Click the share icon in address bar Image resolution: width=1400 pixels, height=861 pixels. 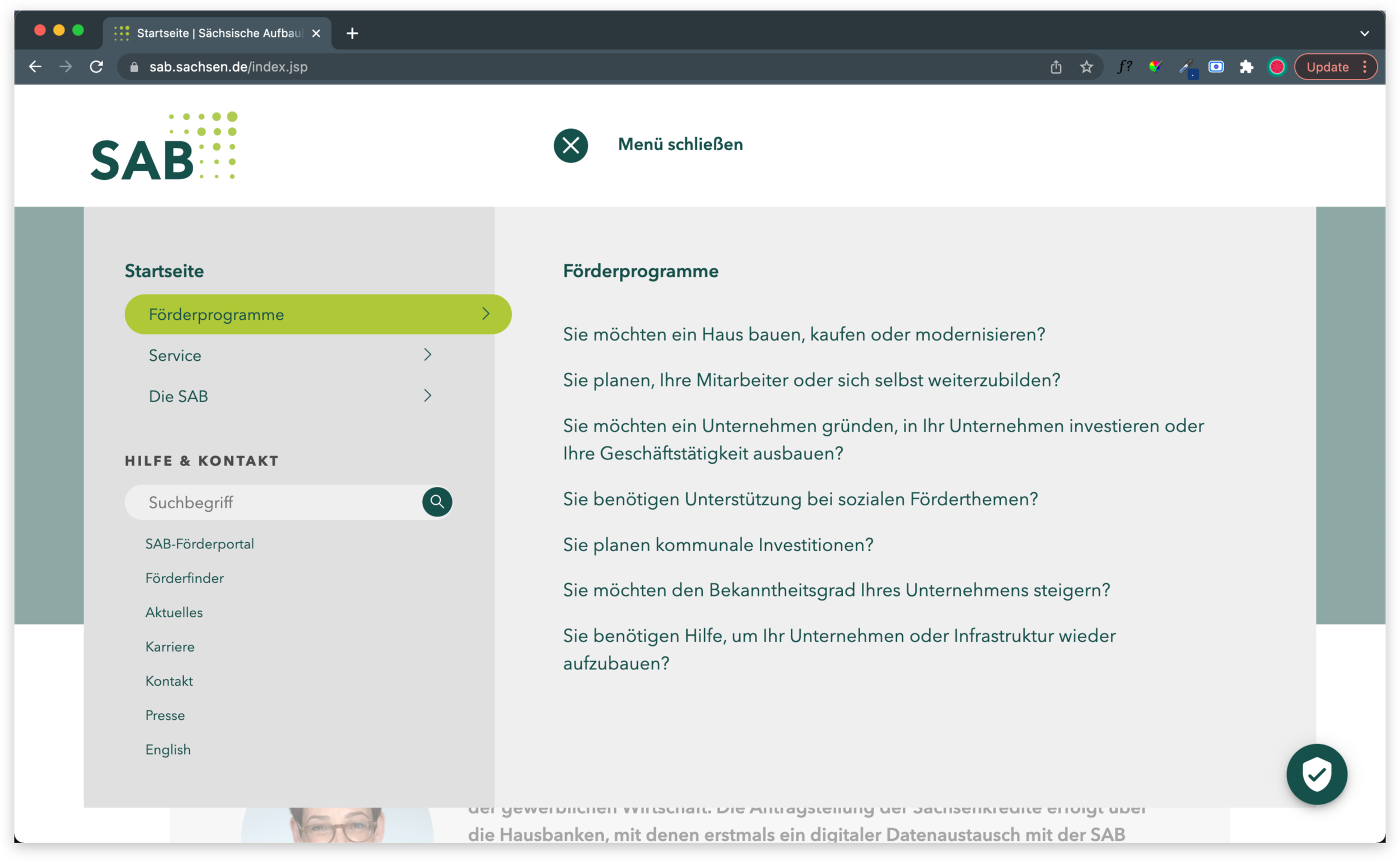[1056, 67]
